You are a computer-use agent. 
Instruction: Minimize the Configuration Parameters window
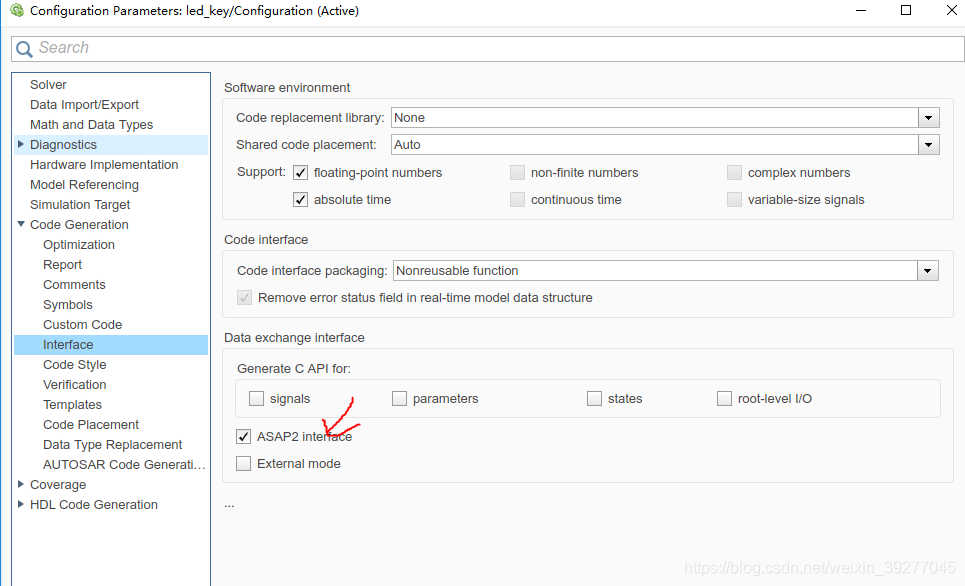coord(861,10)
